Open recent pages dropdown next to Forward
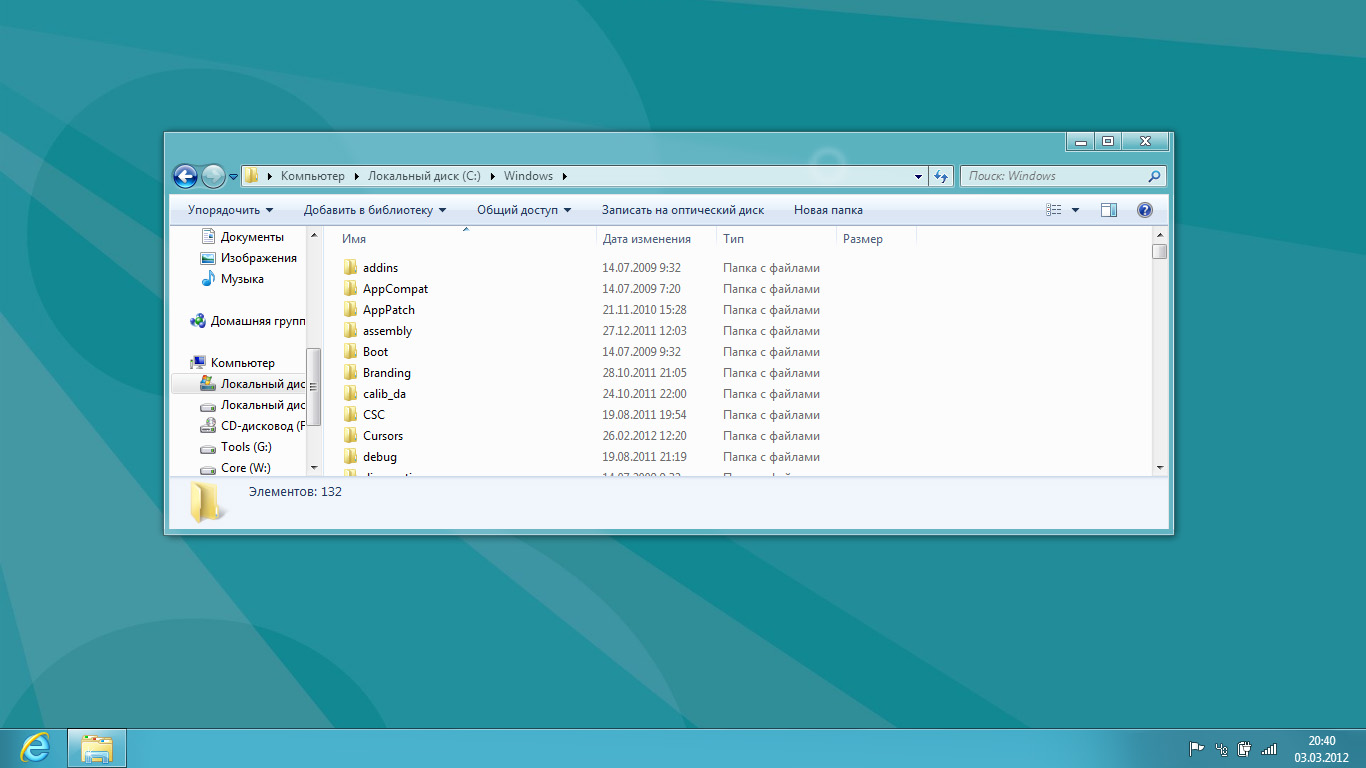Viewport: 1366px width, 768px height. click(234, 177)
